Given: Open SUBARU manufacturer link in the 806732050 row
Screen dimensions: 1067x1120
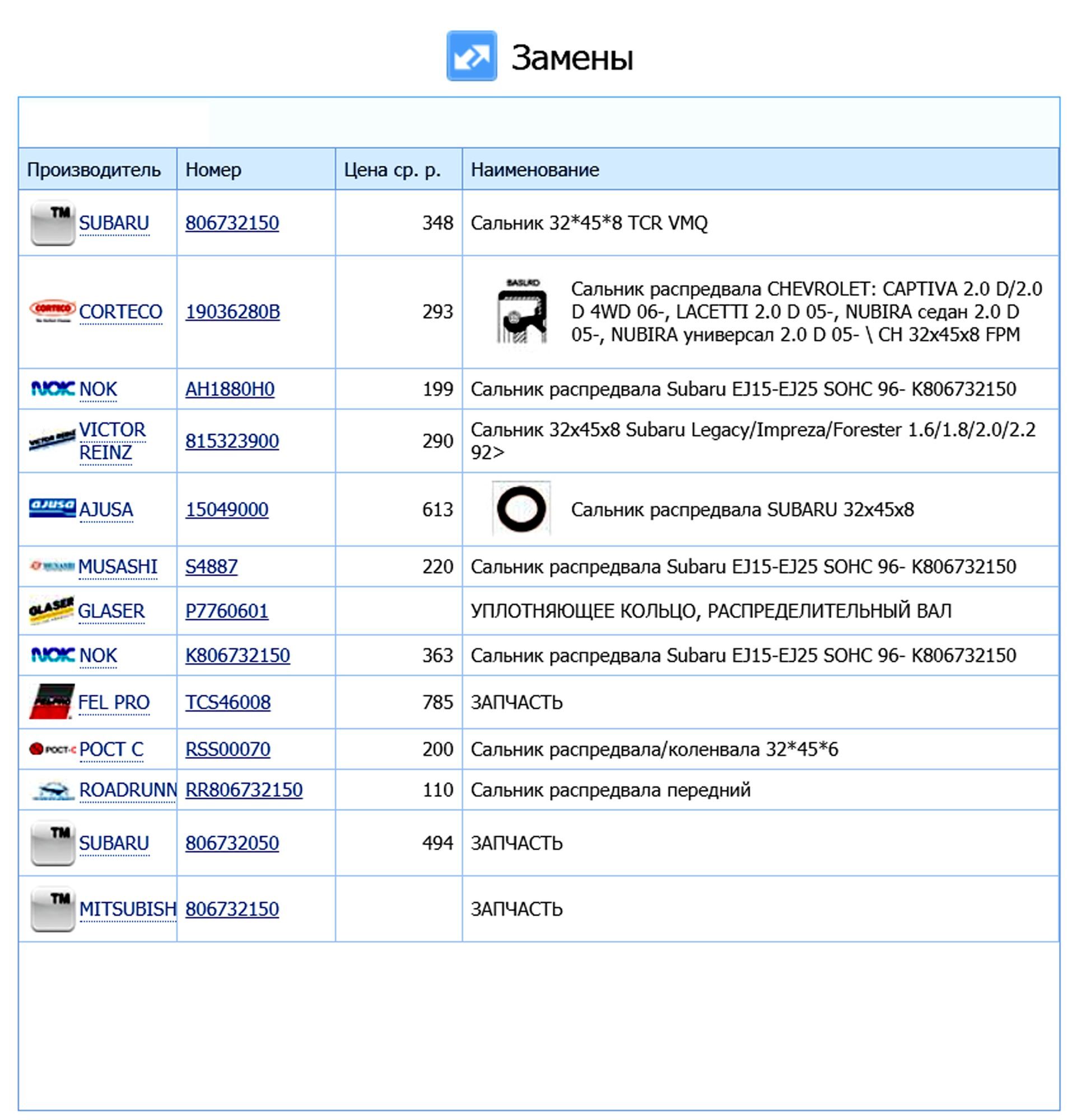Looking at the screenshot, I should point(114,843).
